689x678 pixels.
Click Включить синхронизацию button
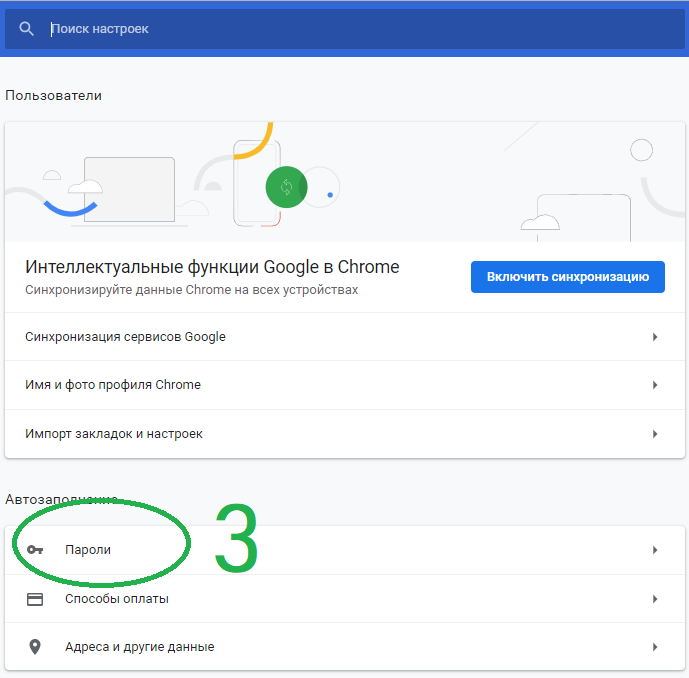coord(568,277)
